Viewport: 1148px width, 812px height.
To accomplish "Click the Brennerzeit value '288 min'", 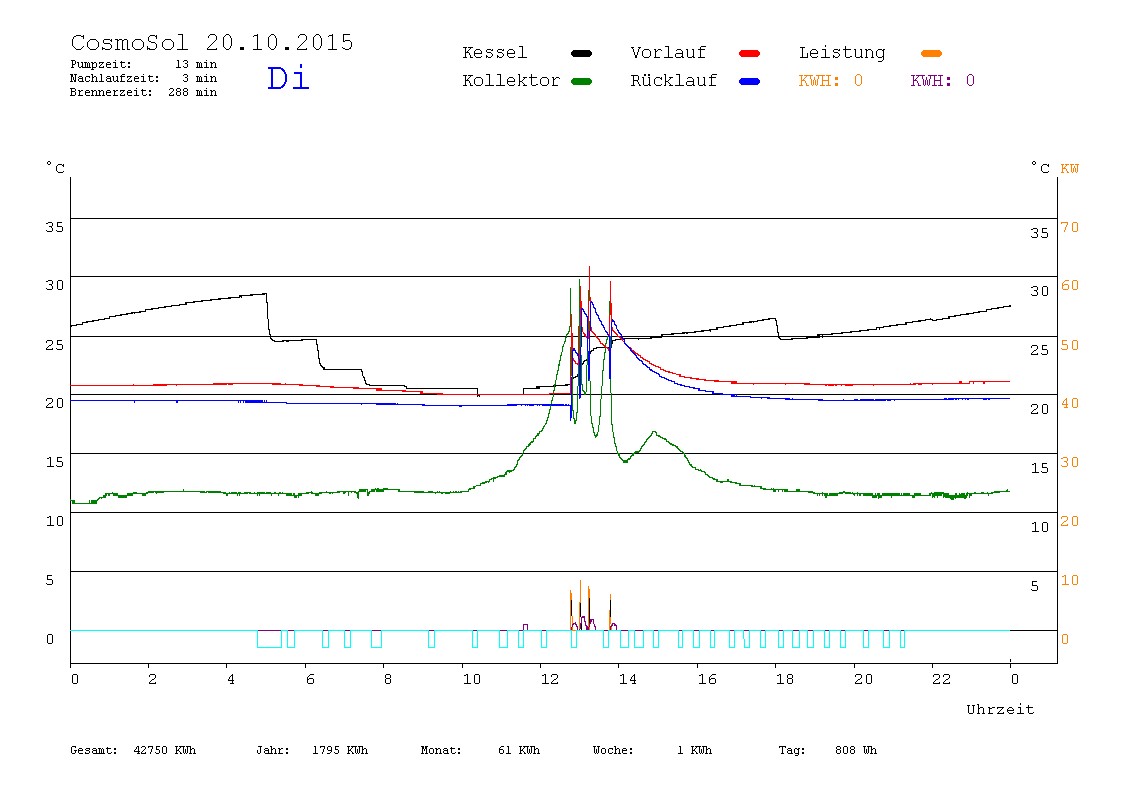I will pyautogui.click(x=193, y=92).
